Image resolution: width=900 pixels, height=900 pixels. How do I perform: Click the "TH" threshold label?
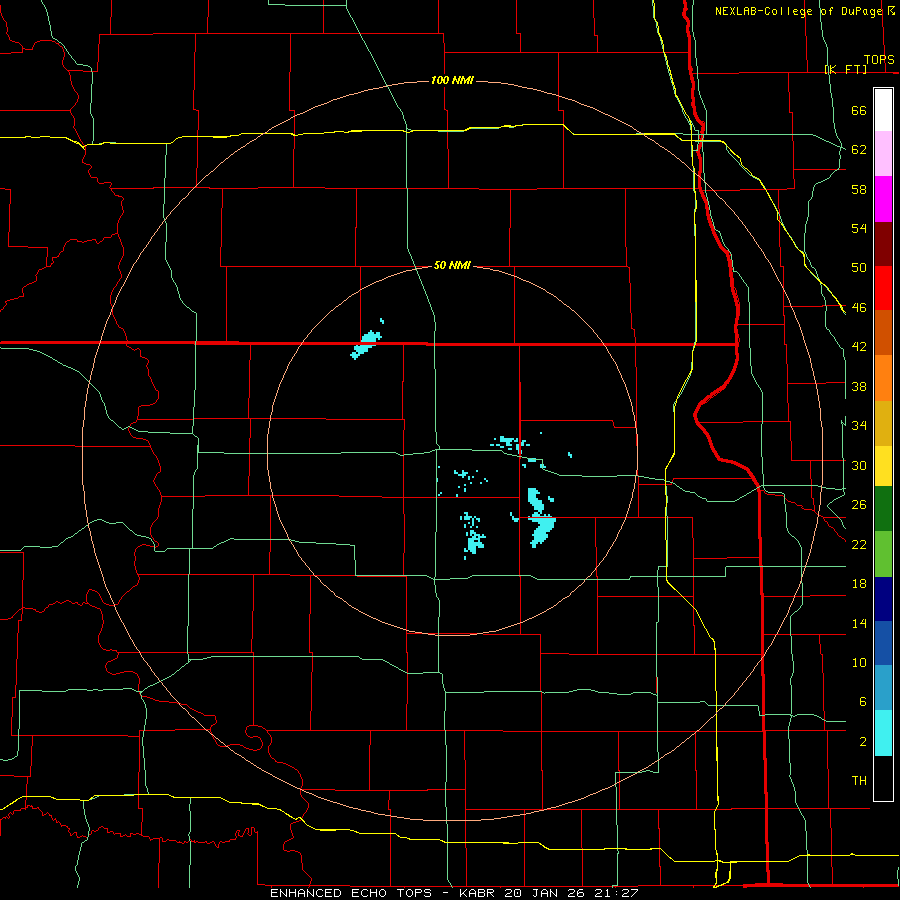[859, 781]
